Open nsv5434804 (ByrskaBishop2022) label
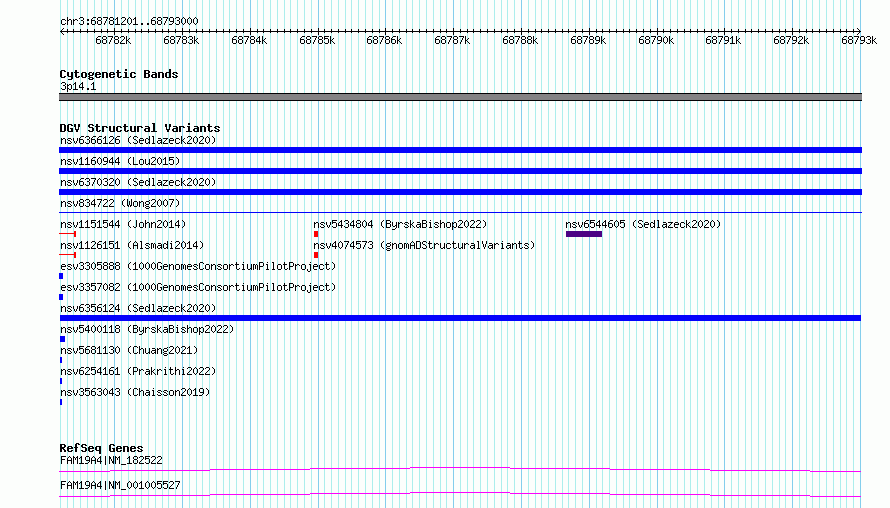Screen dimensions: 890x508 pos(400,224)
